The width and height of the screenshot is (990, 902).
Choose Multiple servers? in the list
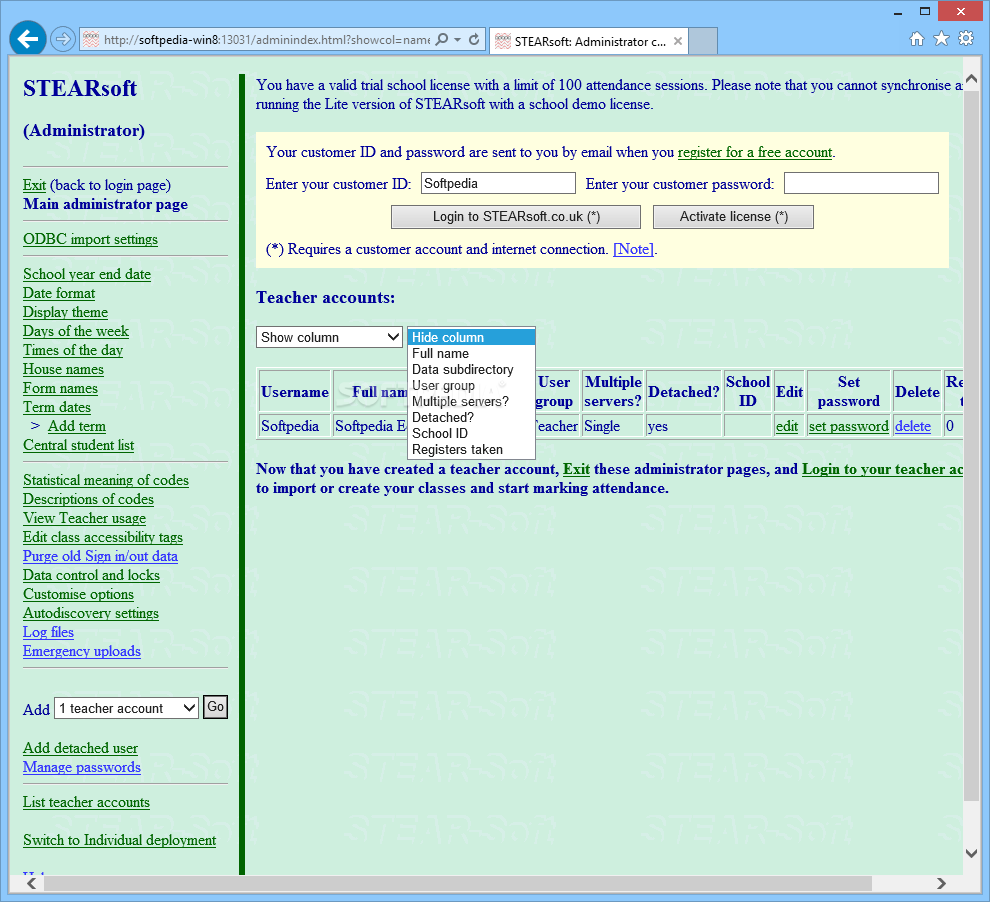click(471, 401)
